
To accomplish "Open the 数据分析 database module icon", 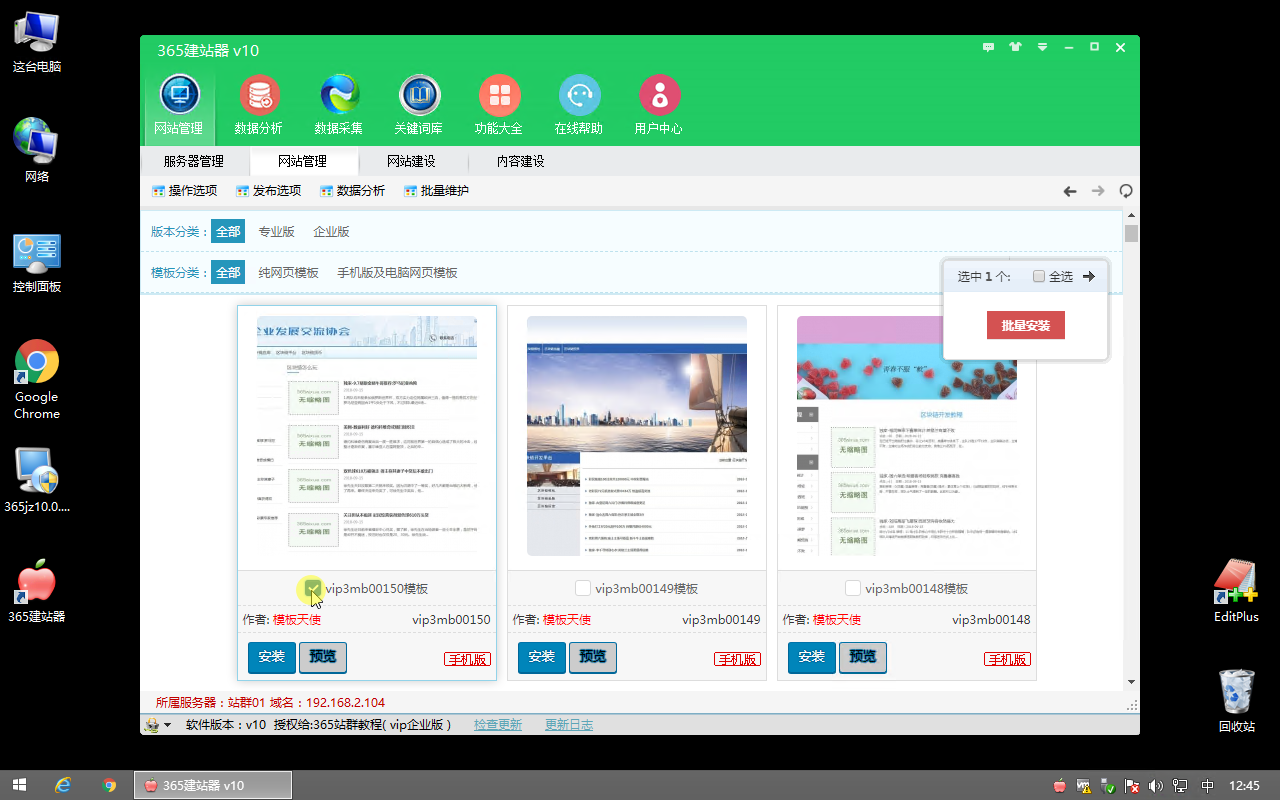I will [259, 105].
